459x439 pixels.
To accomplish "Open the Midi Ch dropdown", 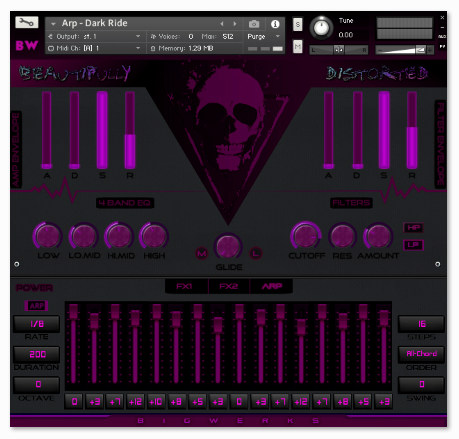I will pos(95,48).
